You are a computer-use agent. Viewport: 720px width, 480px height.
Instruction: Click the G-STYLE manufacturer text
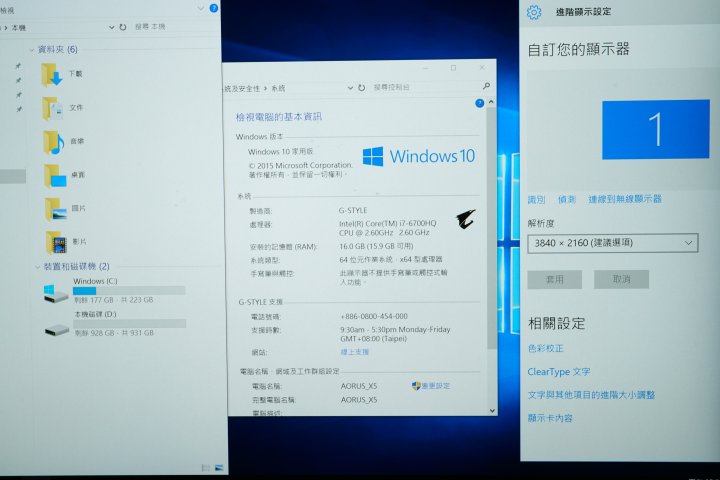353,210
